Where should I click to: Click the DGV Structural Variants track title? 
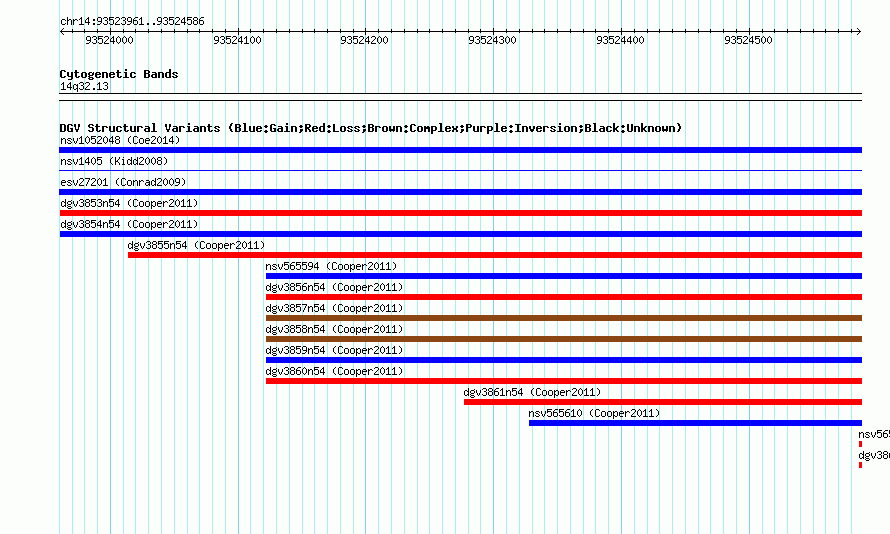click(371, 128)
